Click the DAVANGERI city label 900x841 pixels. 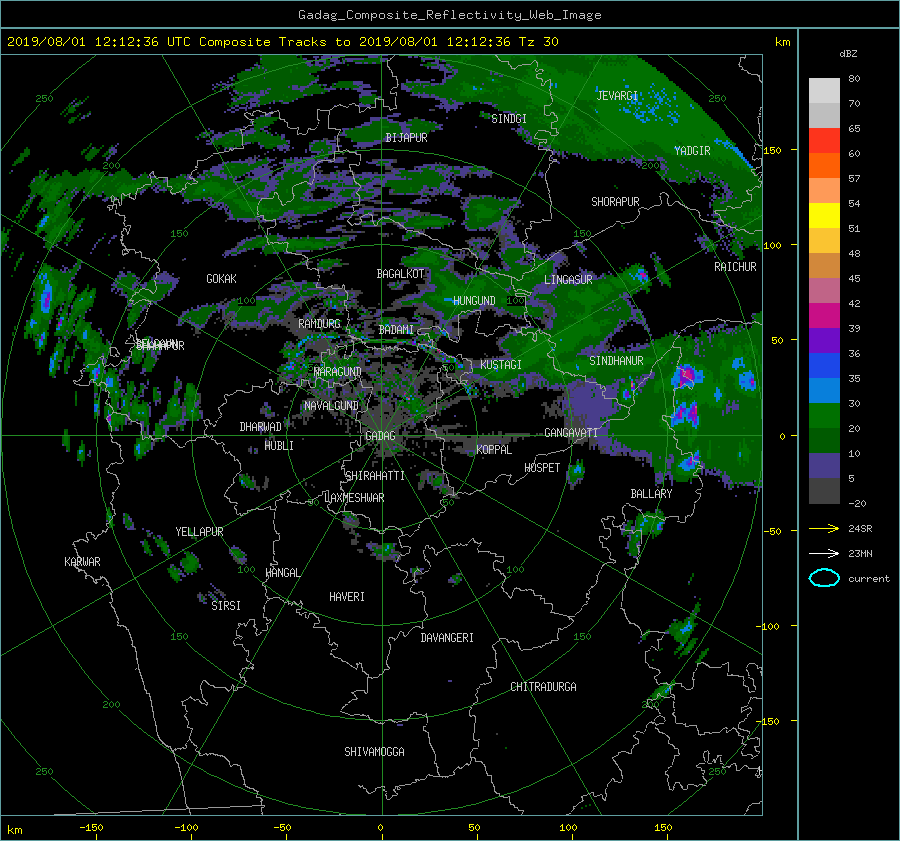tap(447, 638)
